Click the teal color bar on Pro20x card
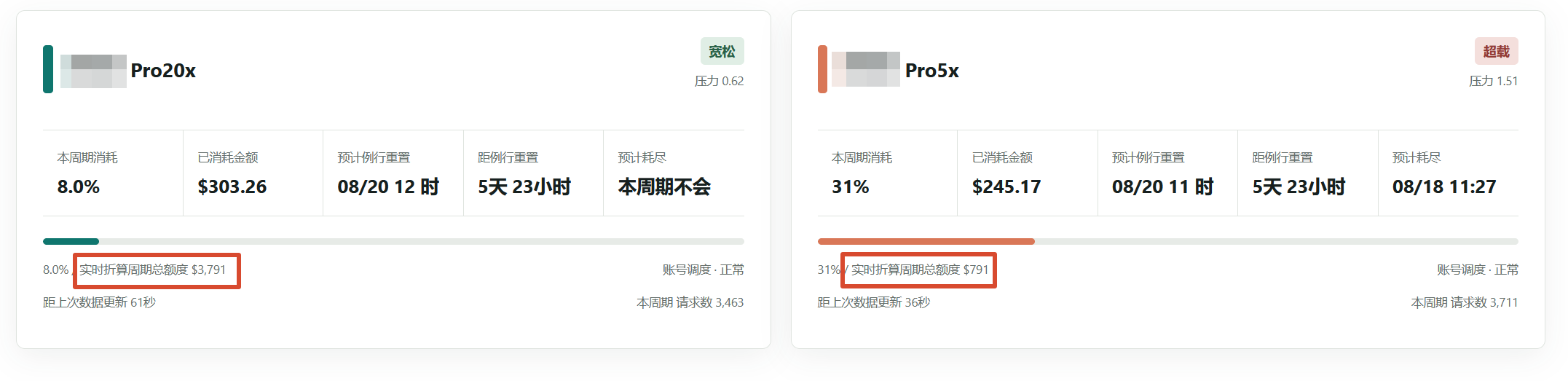The height and width of the screenshot is (381, 1568). [x=48, y=69]
